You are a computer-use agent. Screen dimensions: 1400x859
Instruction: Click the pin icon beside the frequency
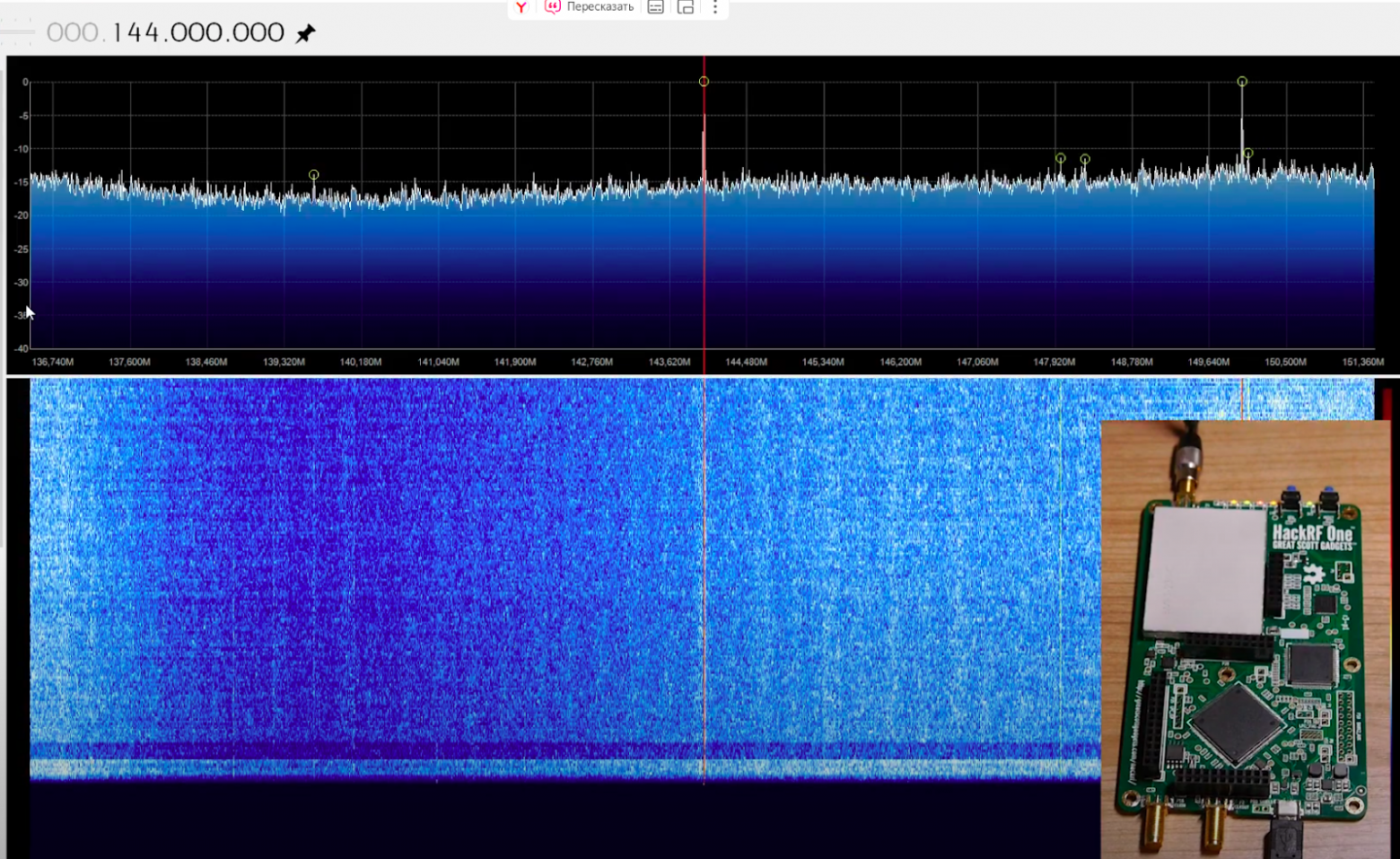[x=305, y=34]
